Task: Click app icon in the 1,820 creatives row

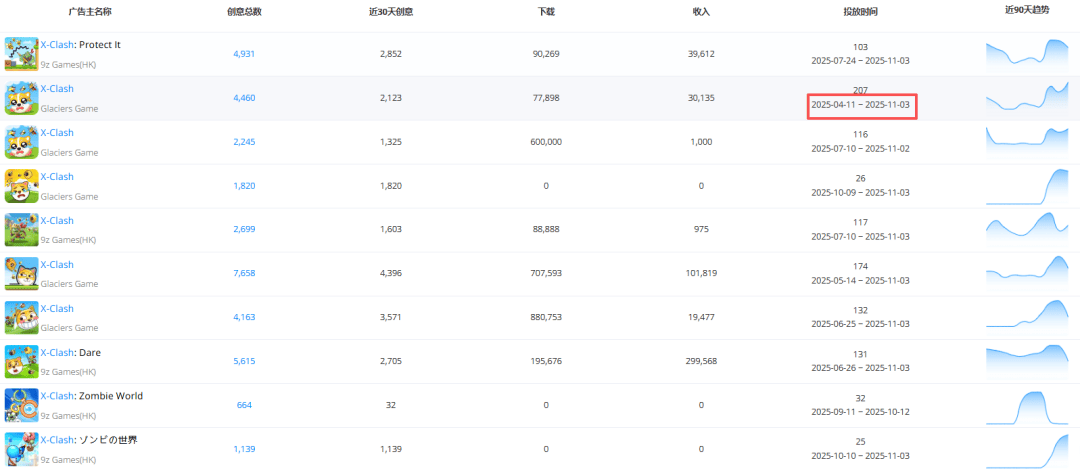Action: [x=21, y=186]
